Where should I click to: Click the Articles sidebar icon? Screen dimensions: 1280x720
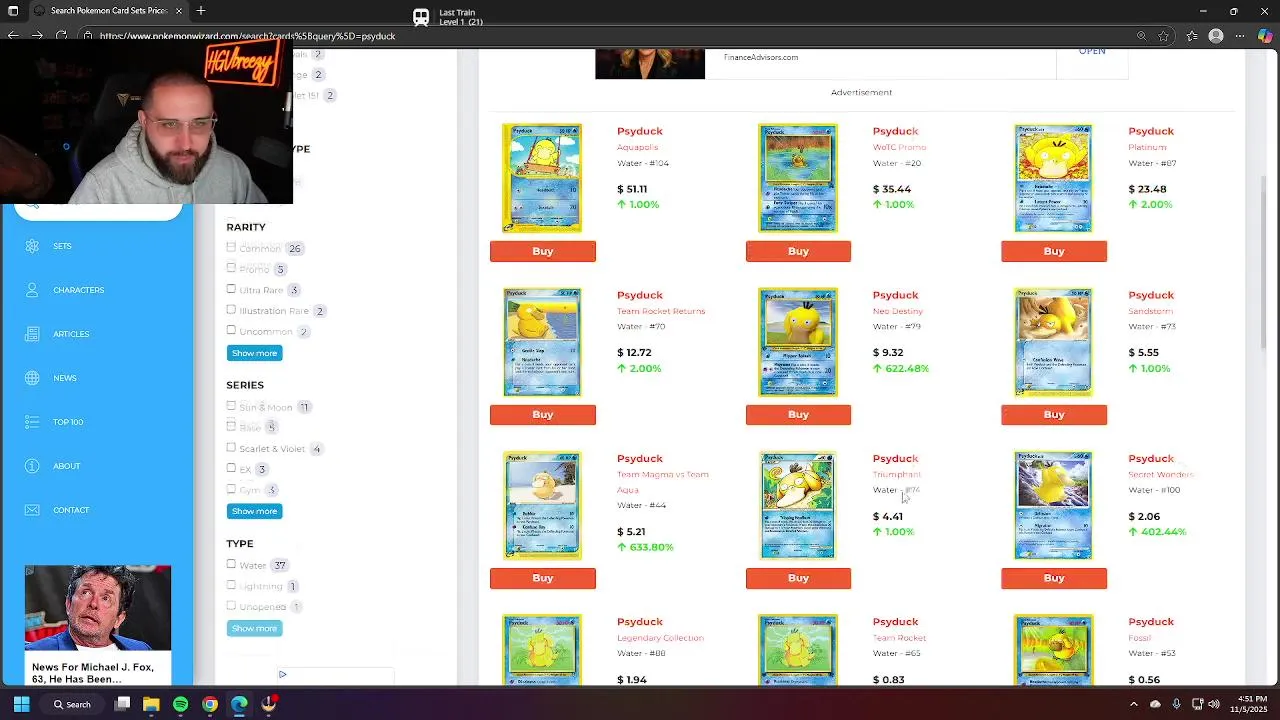coord(32,334)
